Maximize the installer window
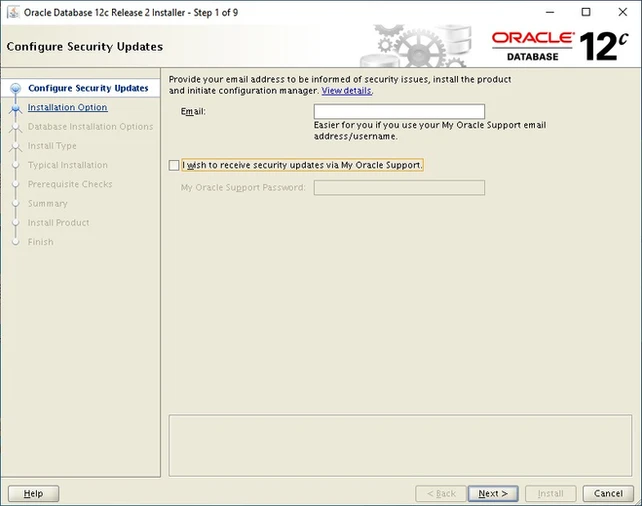The width and height of the screenshot is (642, 506). pos(586,12)
